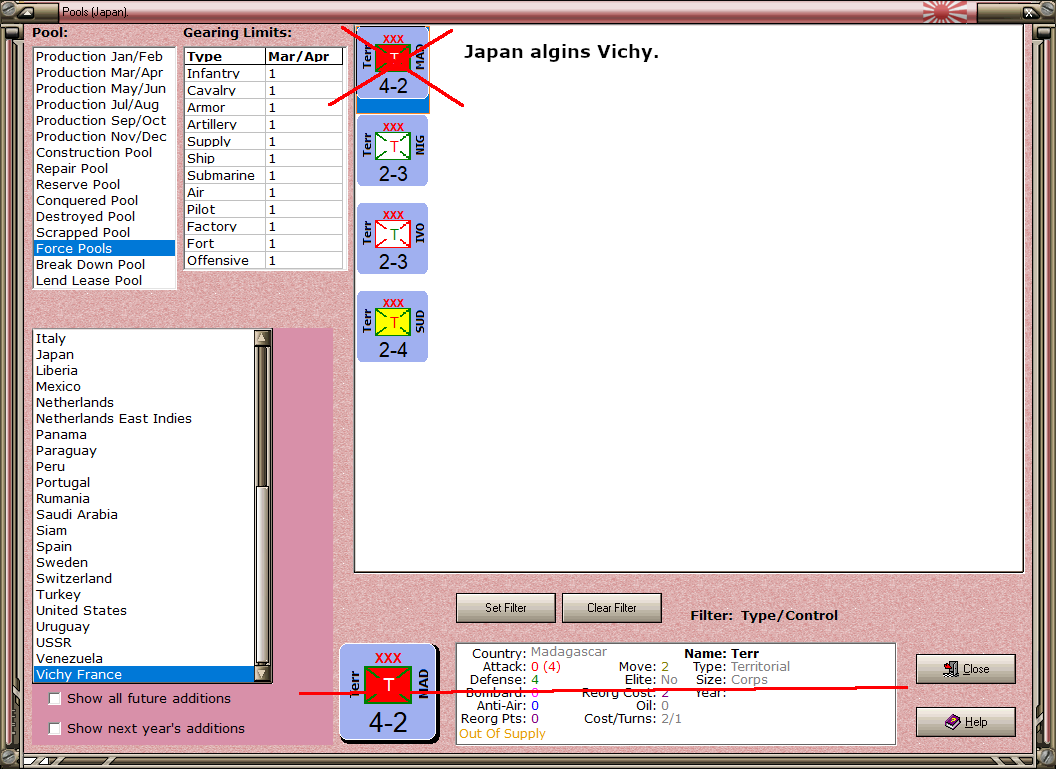Click the Offensive row in Gearing Limits
This screenshot has height=769, width=1056.
point(264,261)
